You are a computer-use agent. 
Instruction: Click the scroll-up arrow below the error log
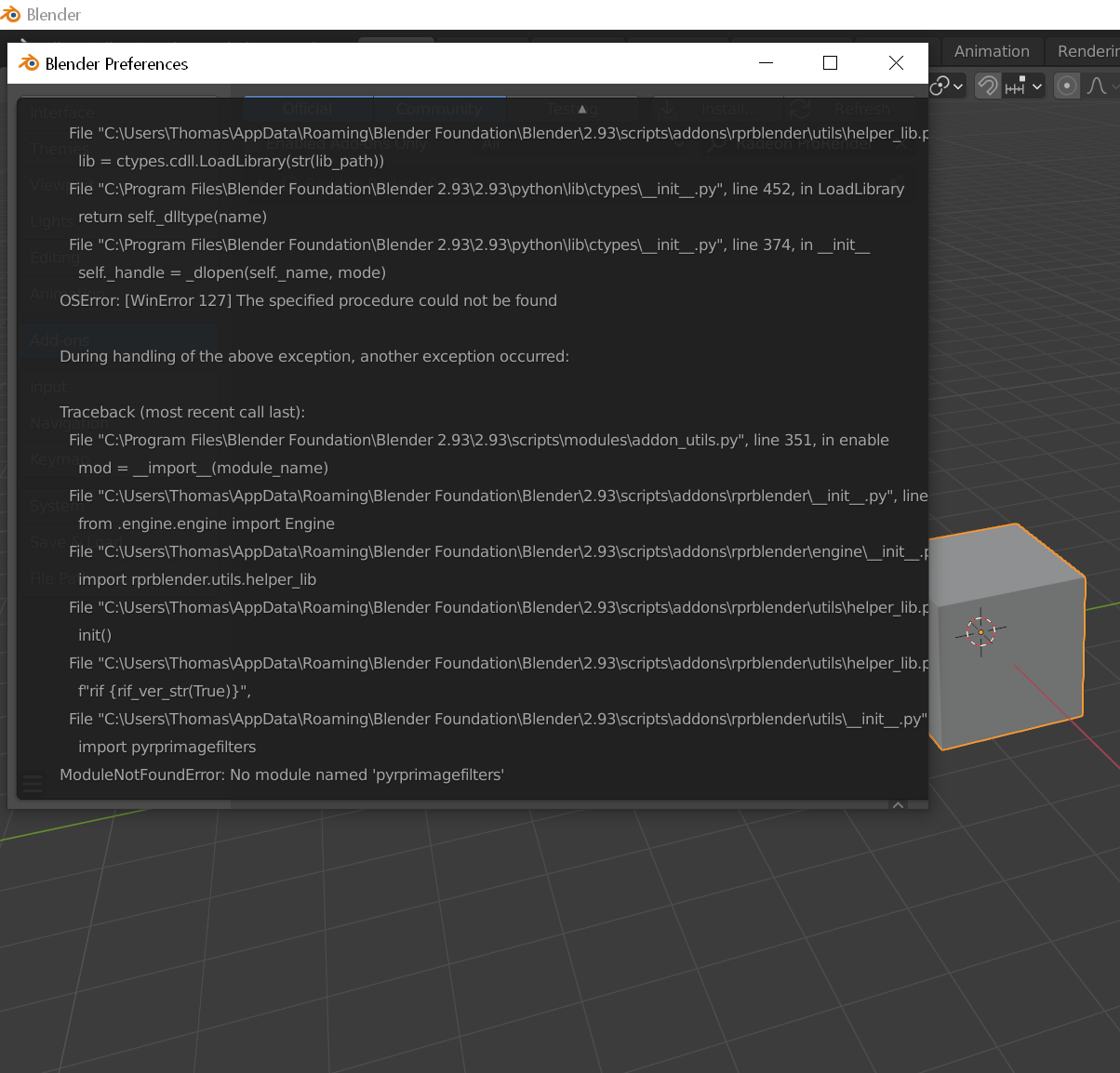click(899, 805)
